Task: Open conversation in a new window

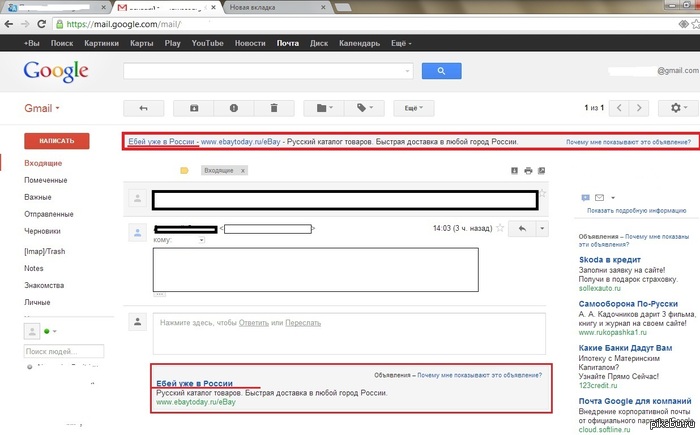Action: (542, 171)
